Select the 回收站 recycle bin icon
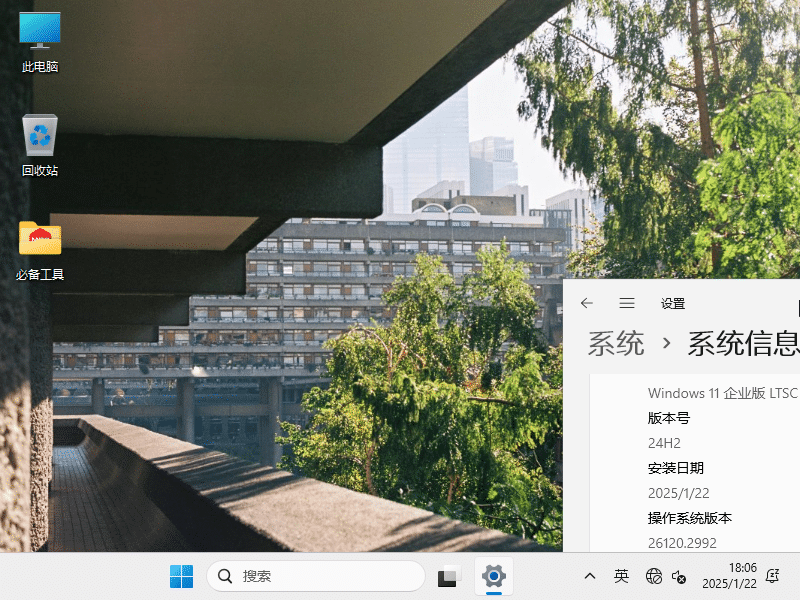 pos(40,146)
